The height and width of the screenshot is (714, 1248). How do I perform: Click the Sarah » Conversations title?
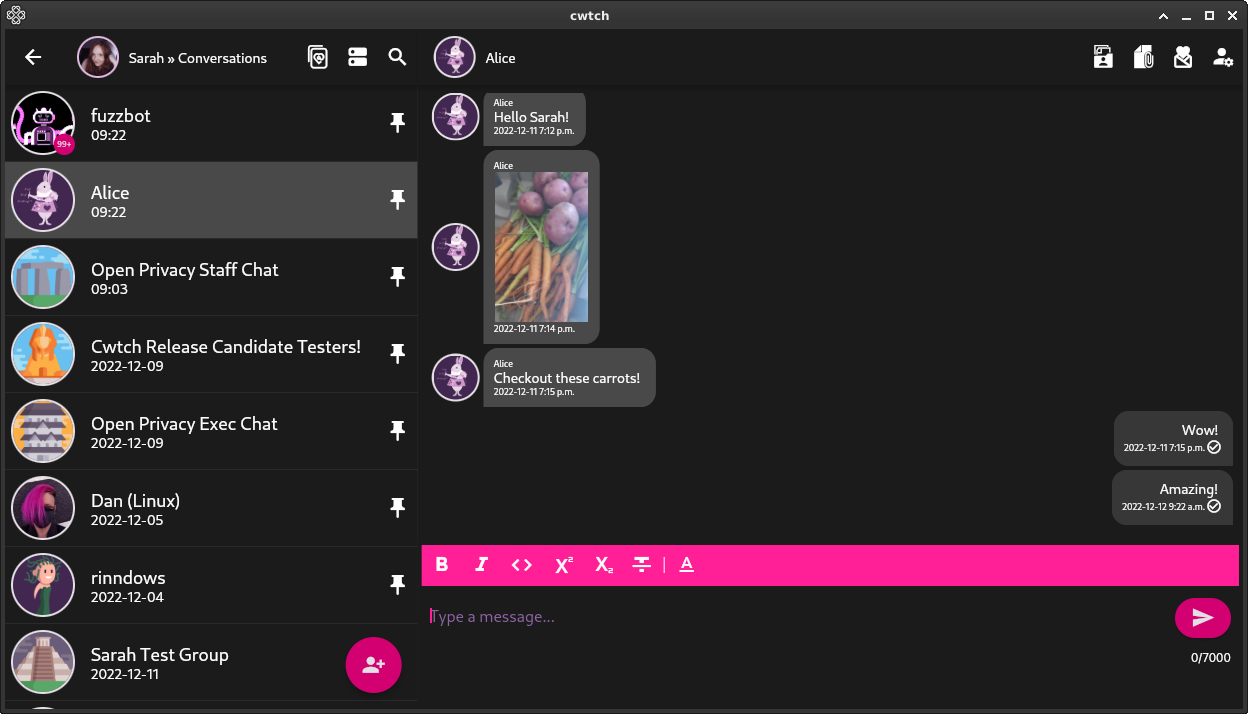[198, 58]
